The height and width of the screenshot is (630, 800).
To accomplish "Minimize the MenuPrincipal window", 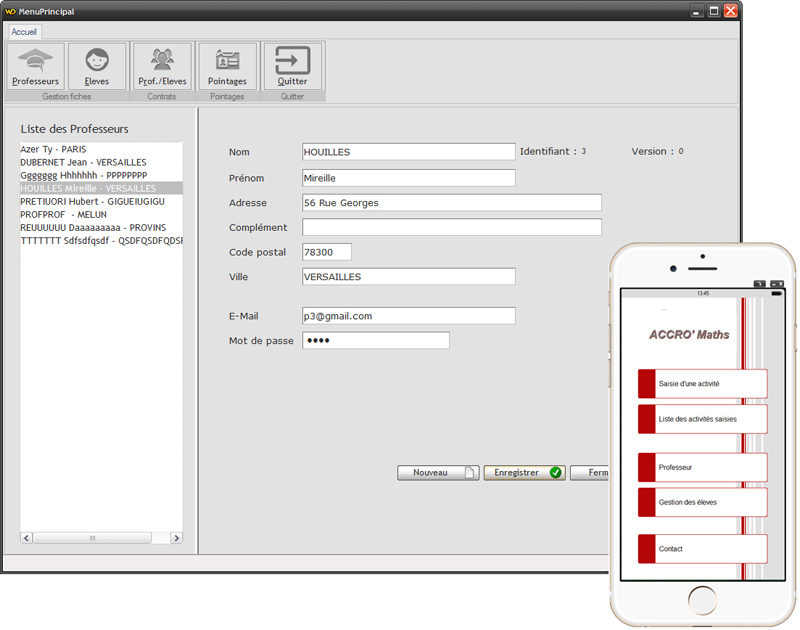I will pos(696,11).
